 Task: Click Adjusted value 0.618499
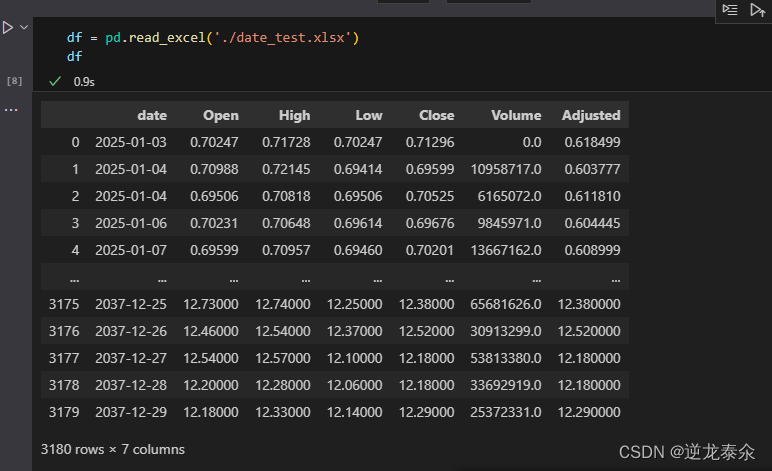[x=592, y=142]
